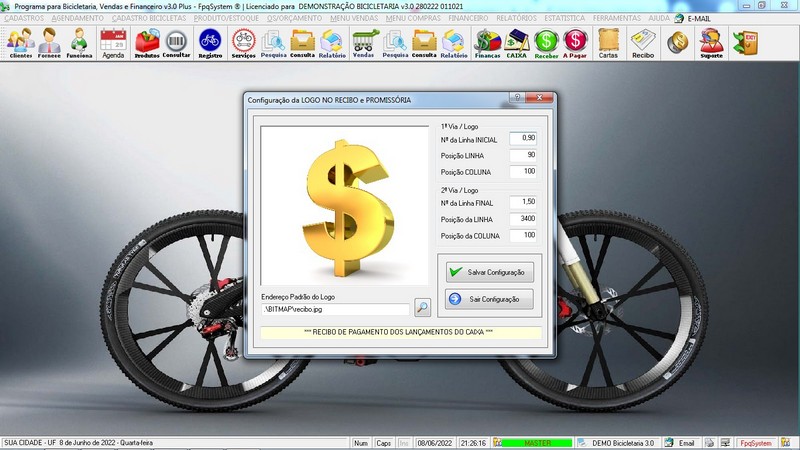Open the Fornece suppliers icon
800x450 pixels.
[x=49, y=43]
